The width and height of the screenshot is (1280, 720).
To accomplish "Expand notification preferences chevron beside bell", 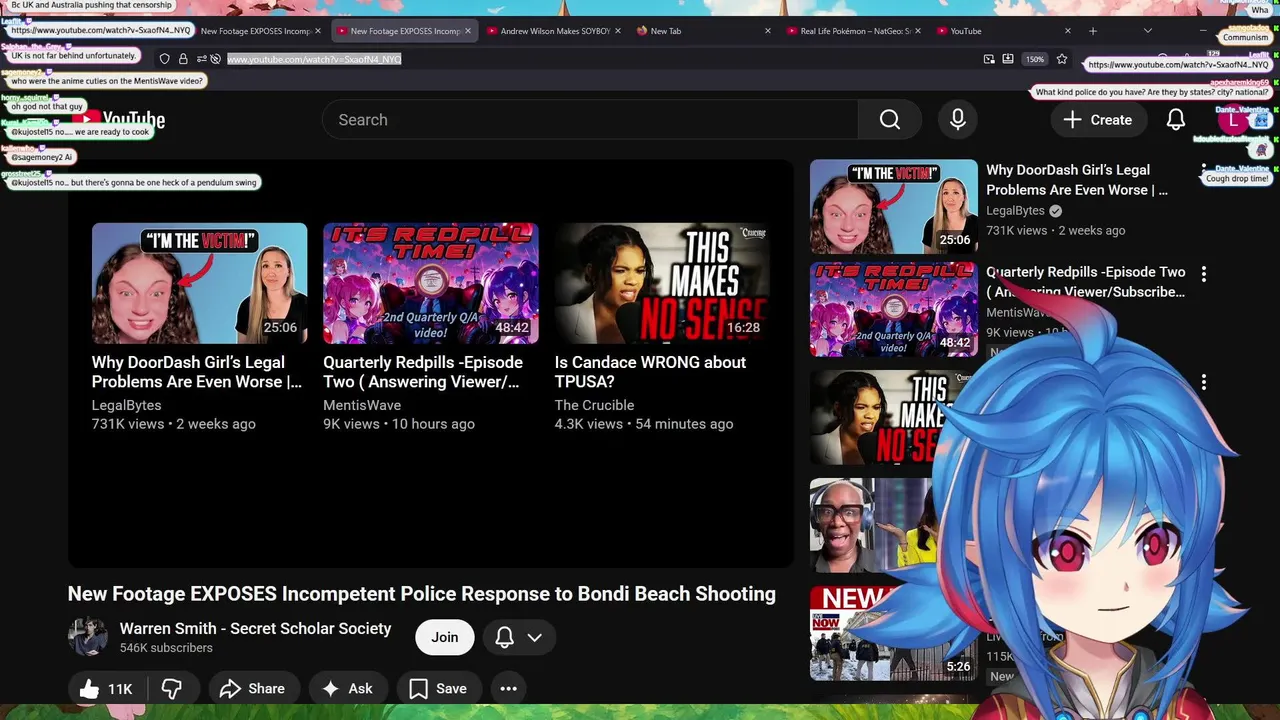I will click(x=535, y=638).
